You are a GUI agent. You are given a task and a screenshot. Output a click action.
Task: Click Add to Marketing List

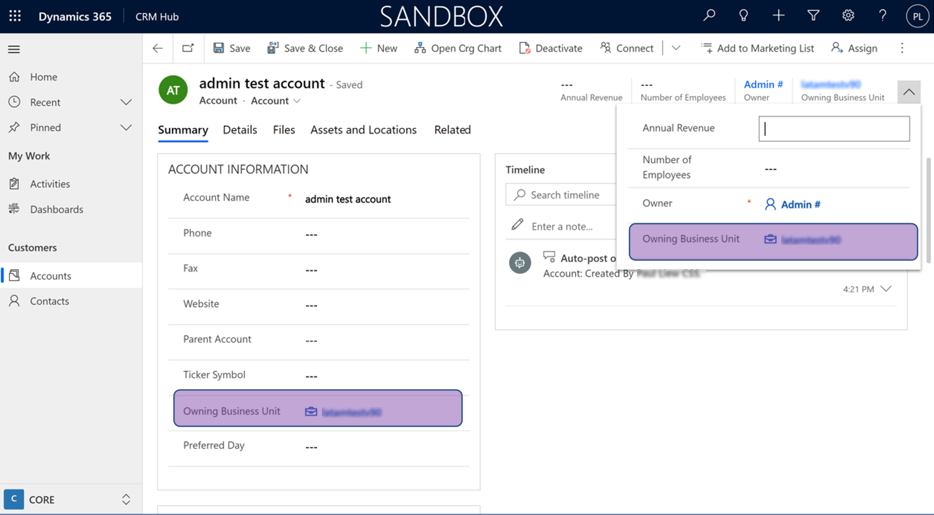tap(757, 48)
